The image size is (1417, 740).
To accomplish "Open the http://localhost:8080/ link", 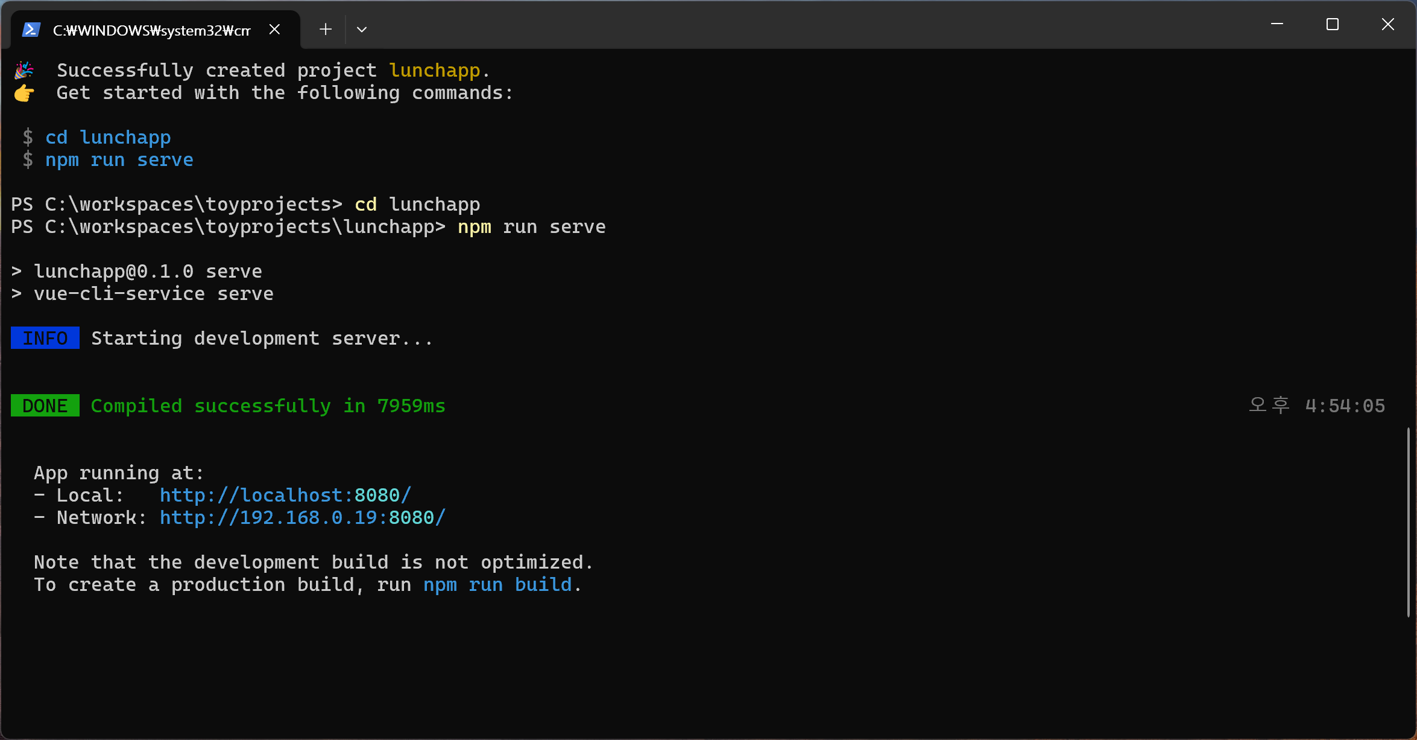I will (285, 495).
